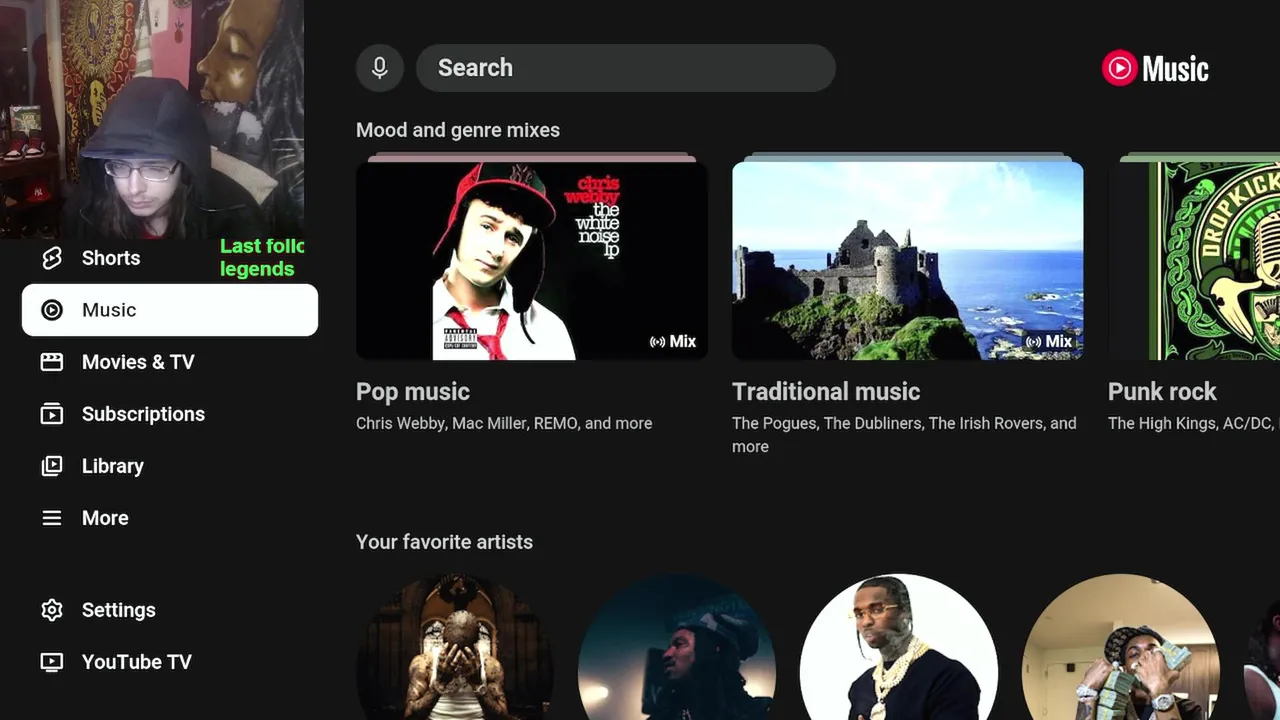Select the first favorite artist circle

click(455, 650)
